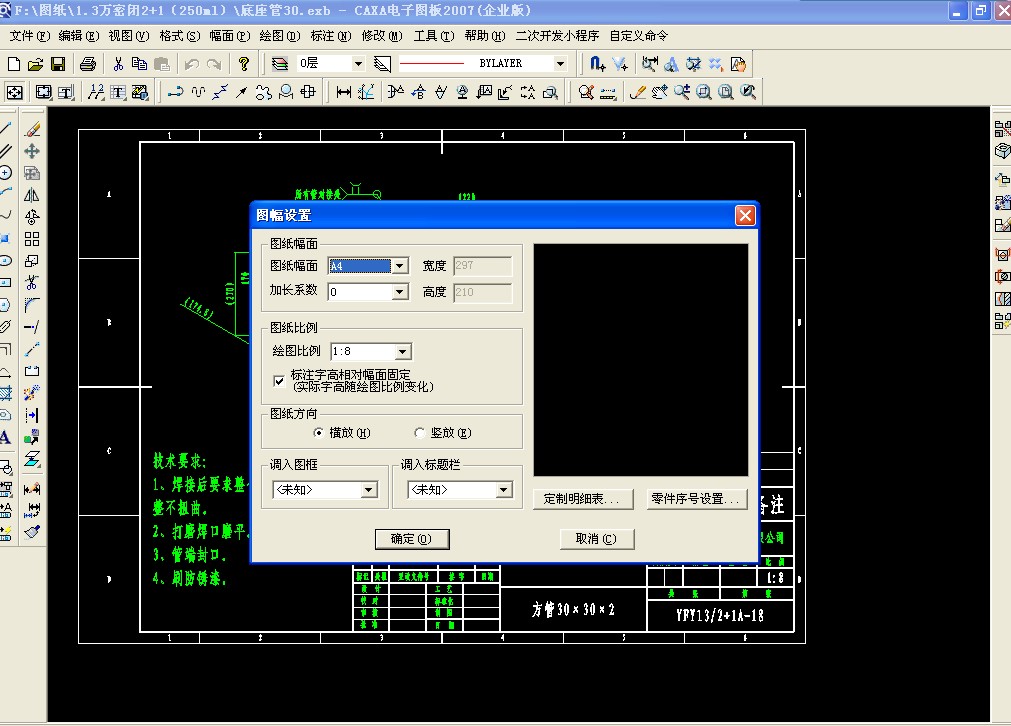Image resolution: width=1011 pixels, height=726 pixels.
Task: Click the New file icon
Action: tap(14, 64)
